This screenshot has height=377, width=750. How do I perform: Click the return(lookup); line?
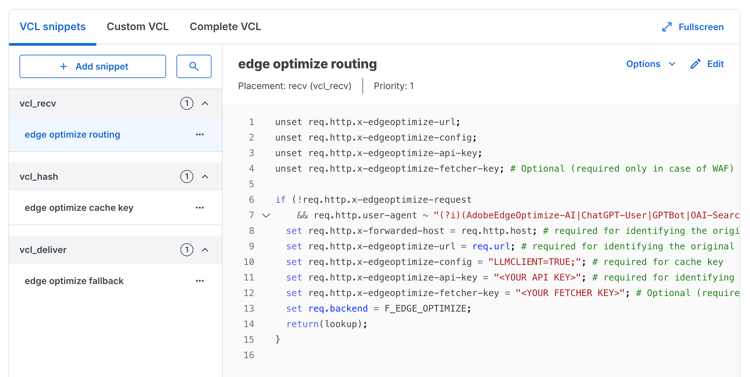point(327,324)
